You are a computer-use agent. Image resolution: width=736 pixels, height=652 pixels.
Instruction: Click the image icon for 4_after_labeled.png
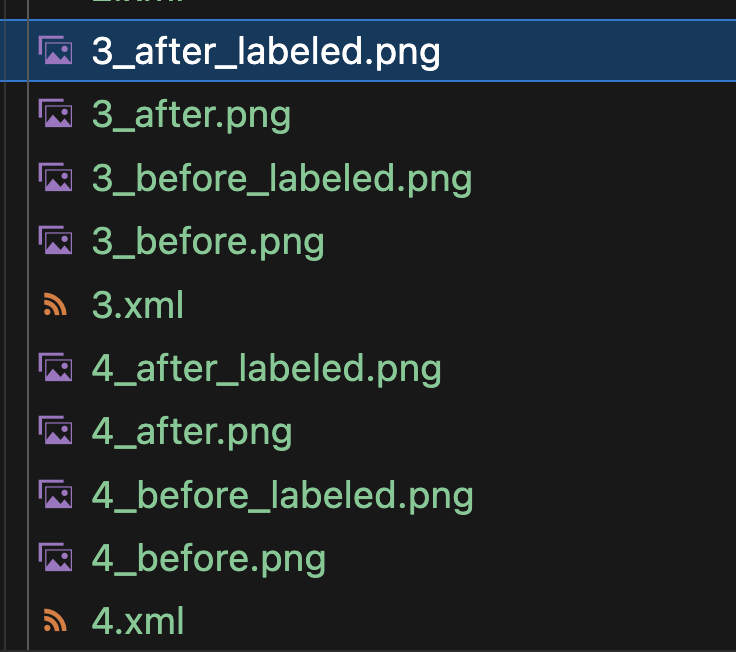coord(55,368)
